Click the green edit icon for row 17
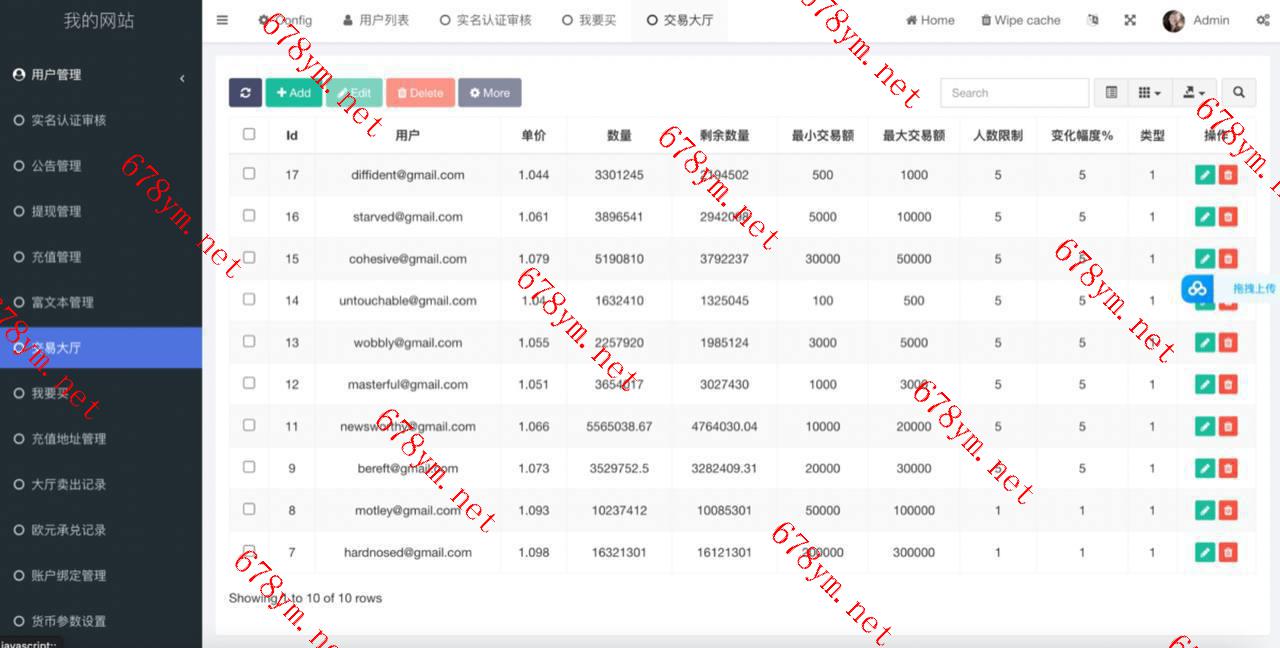The image size is (1280, 648). [1205, 175]
